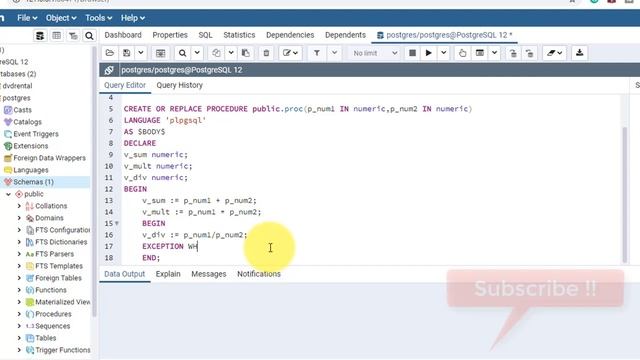Viewport: 640px width, 360px height.
Task: Select Foreign Data Wrappers tree item
Action: click(49, 158)
